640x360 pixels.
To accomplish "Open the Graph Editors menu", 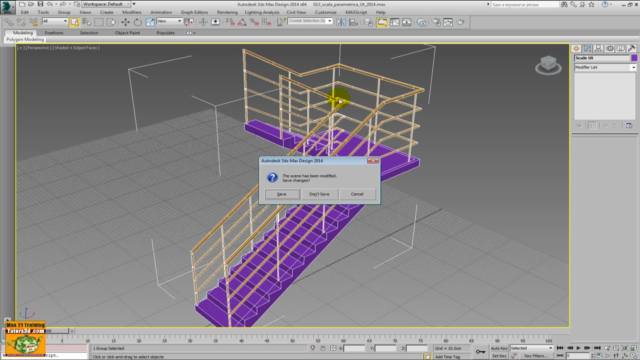I will pyautogui.click(x=194, y=12).
